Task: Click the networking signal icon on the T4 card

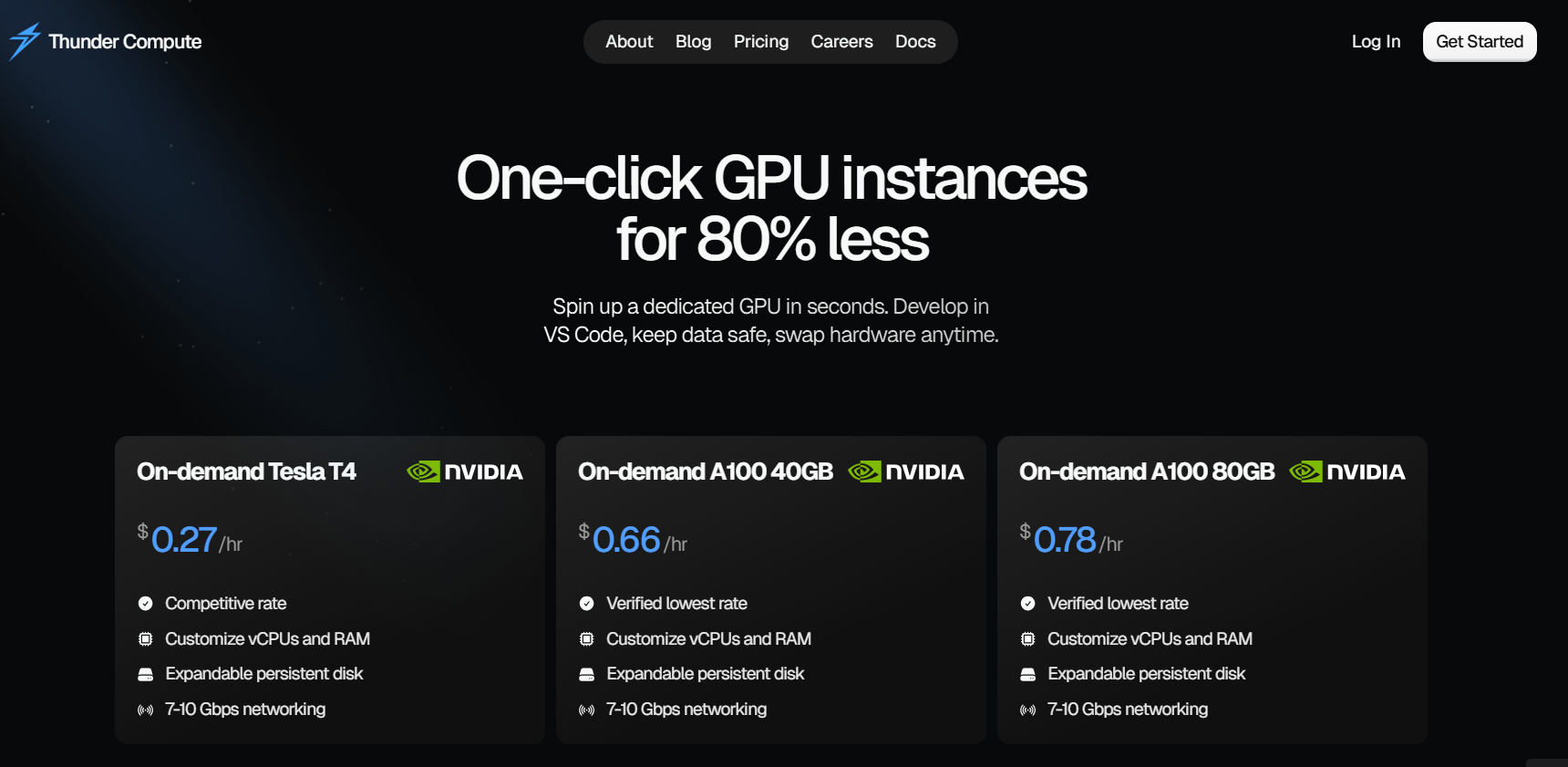Action: tap(146, 709)
